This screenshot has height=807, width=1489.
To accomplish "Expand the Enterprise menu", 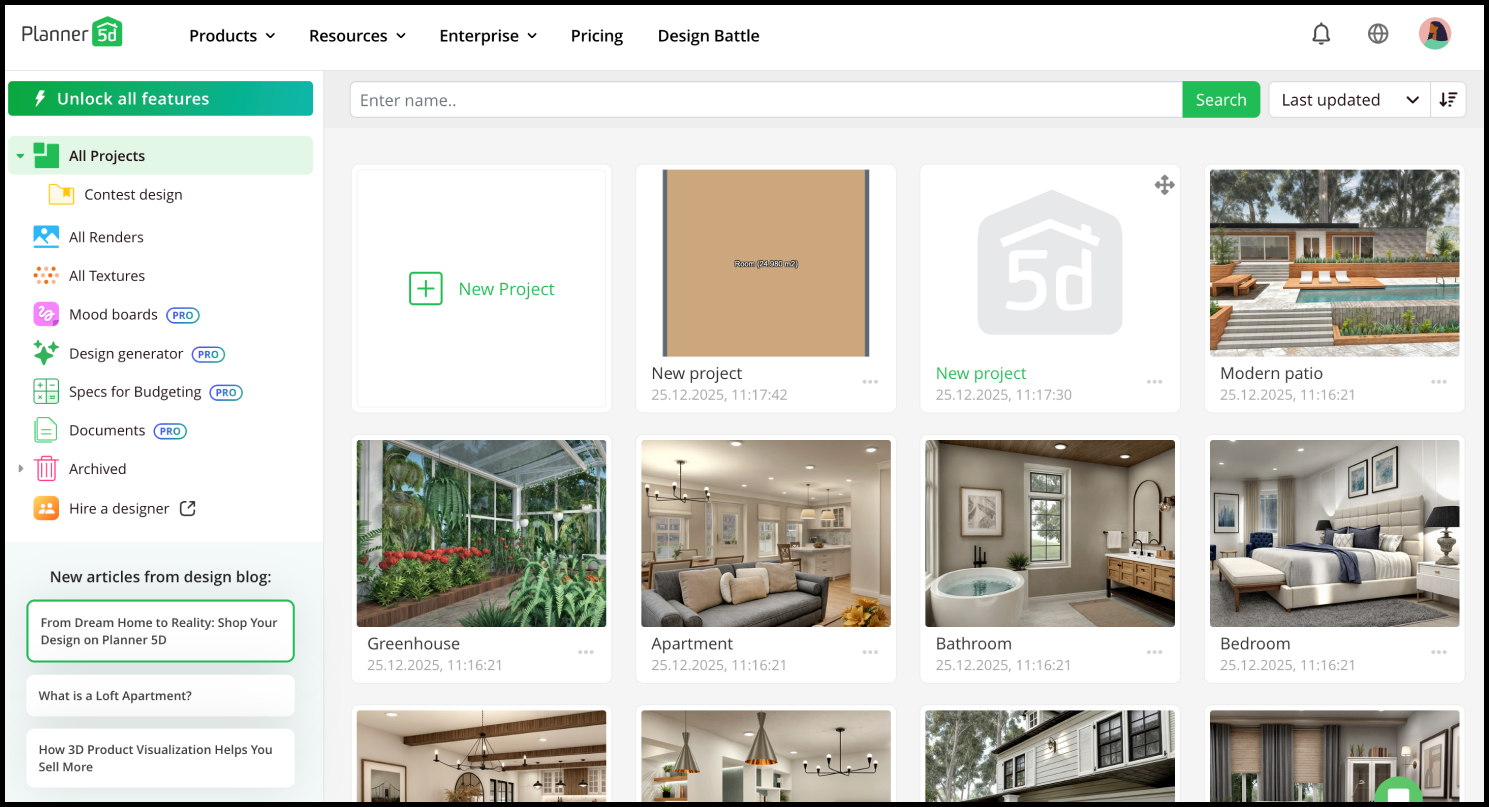I will [489, 36].
